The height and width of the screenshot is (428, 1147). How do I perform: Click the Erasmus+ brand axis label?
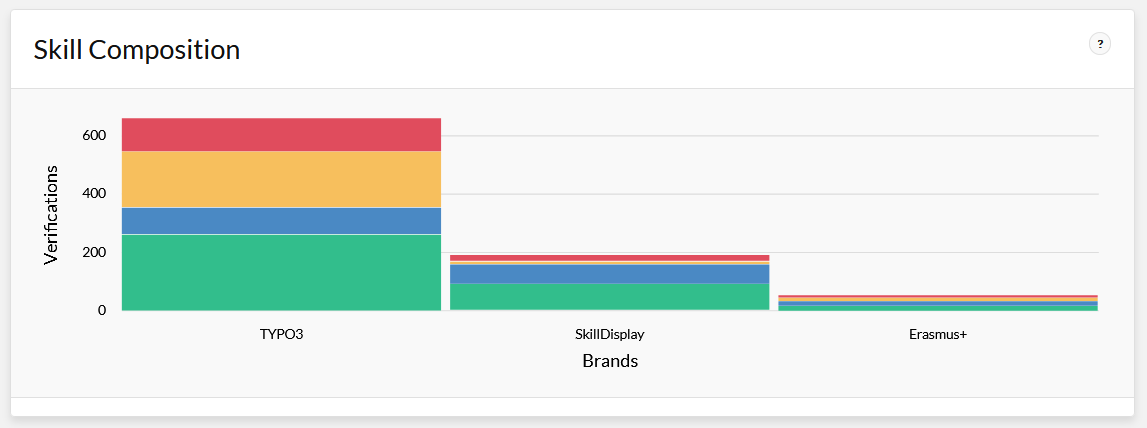pyautogui.click(x=937, y=334)
